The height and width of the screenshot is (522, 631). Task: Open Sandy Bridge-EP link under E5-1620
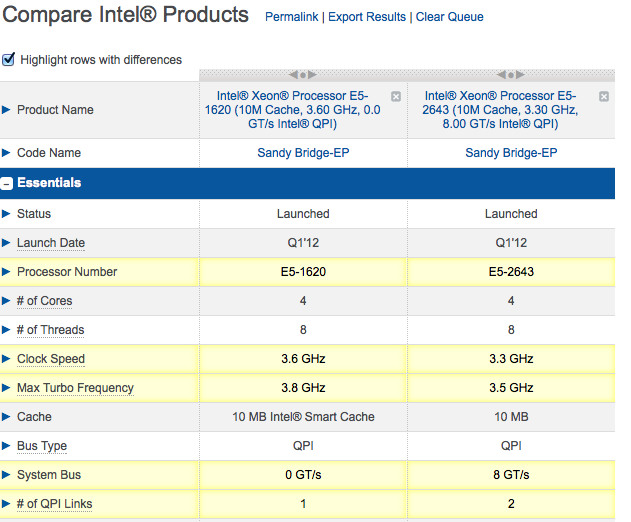(303, 153)
